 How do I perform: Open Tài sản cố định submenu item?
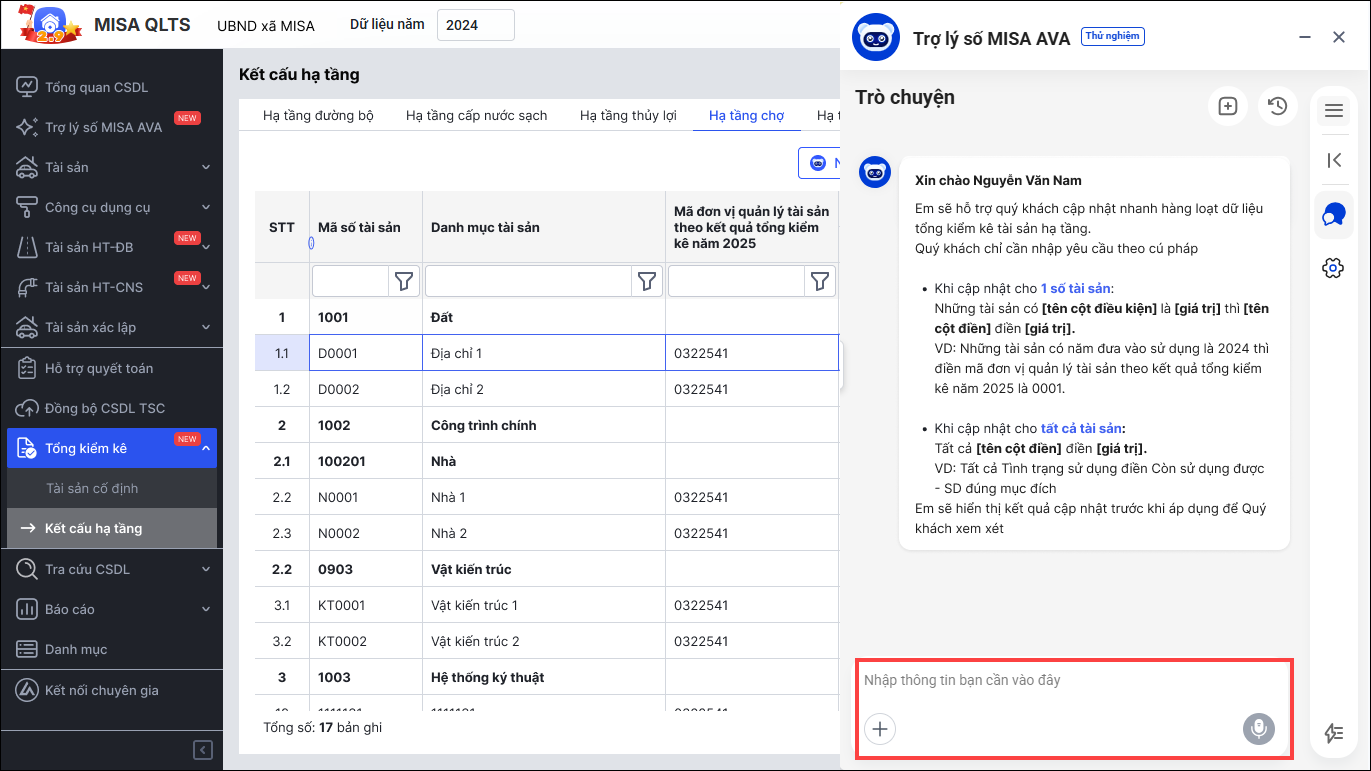92,488
